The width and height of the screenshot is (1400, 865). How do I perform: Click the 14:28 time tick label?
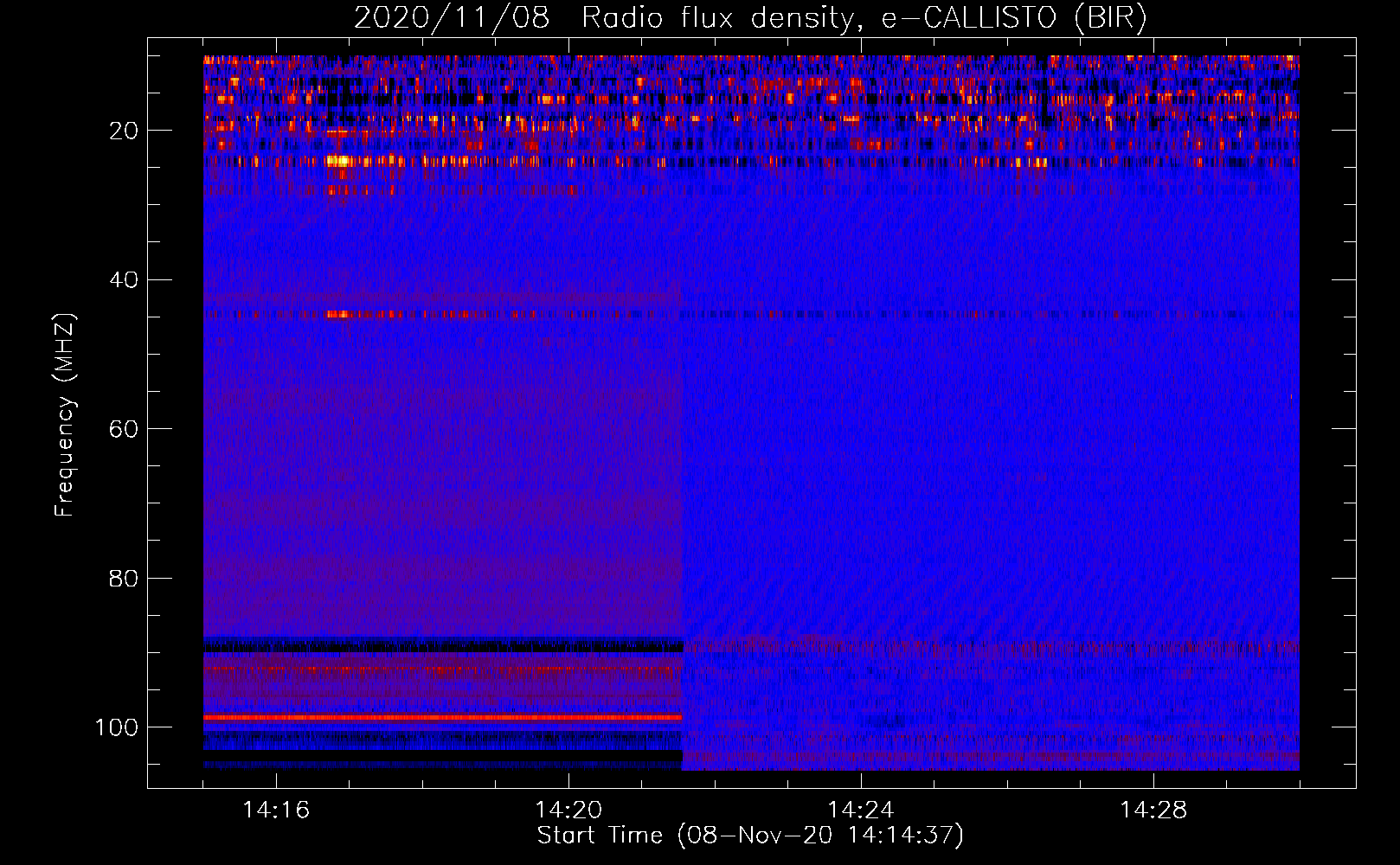pyautogui.click(x=1153, y=811)
